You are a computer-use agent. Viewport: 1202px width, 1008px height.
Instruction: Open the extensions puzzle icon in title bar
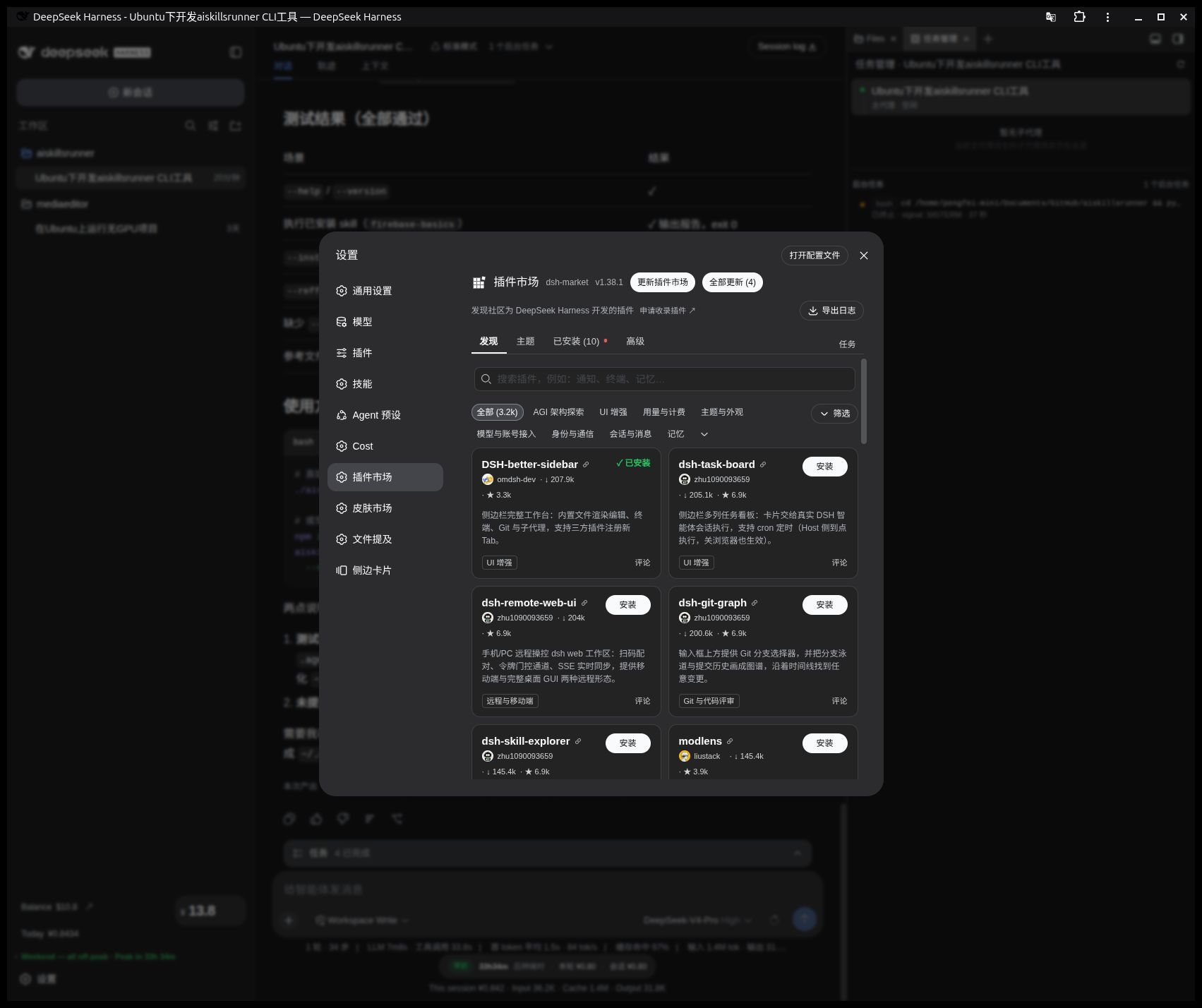pyautogui.click(x=1079, y=17)
